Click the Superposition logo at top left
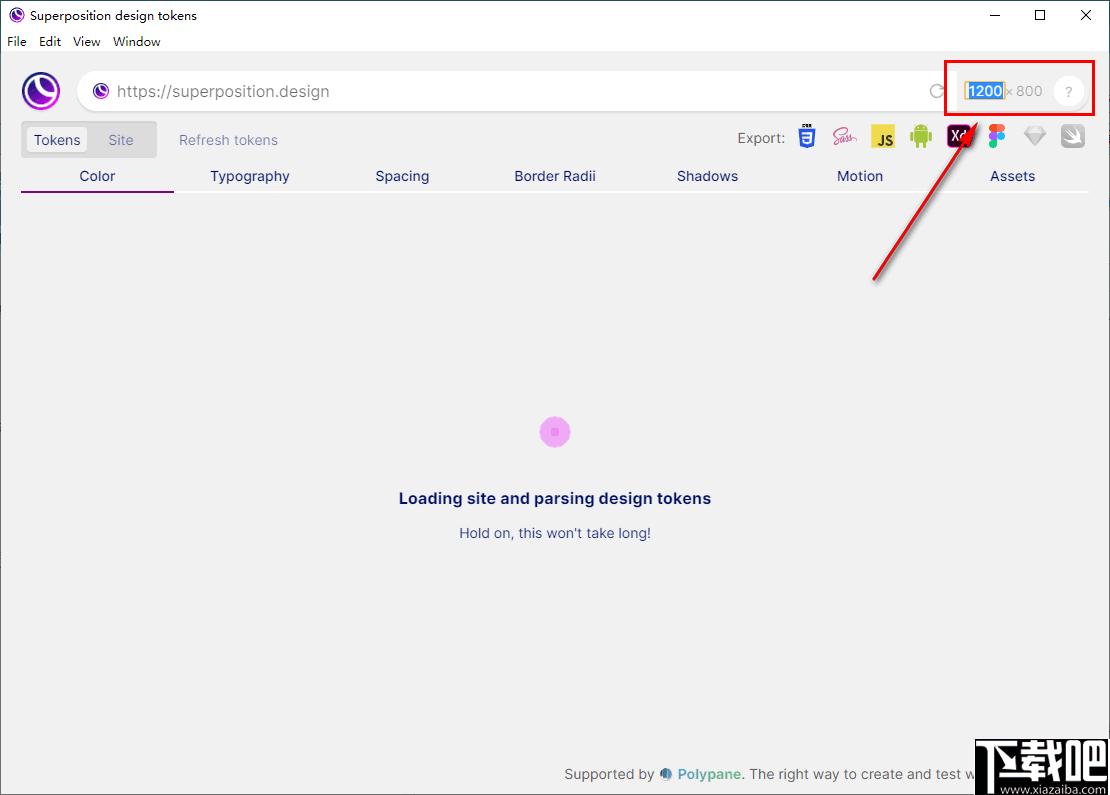 (x=41, y=91)
